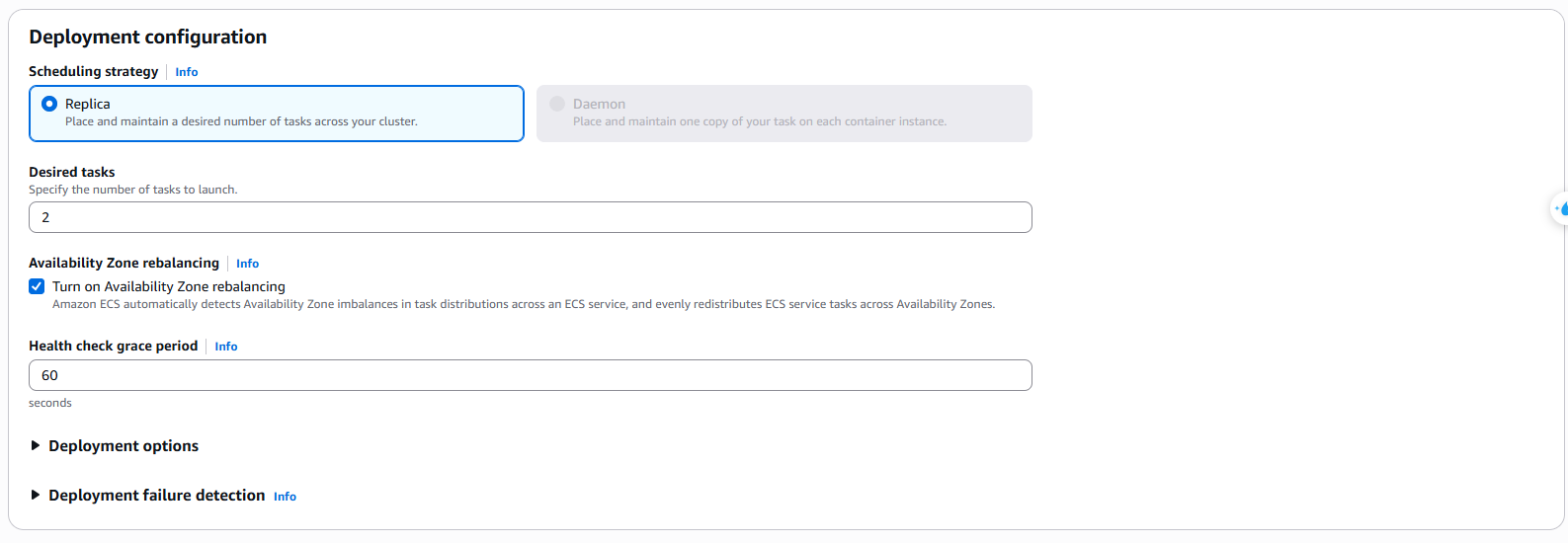Click the 'Scheduling strategy' label
This screenshot has width=1568, height=543.
click(94, 71)
